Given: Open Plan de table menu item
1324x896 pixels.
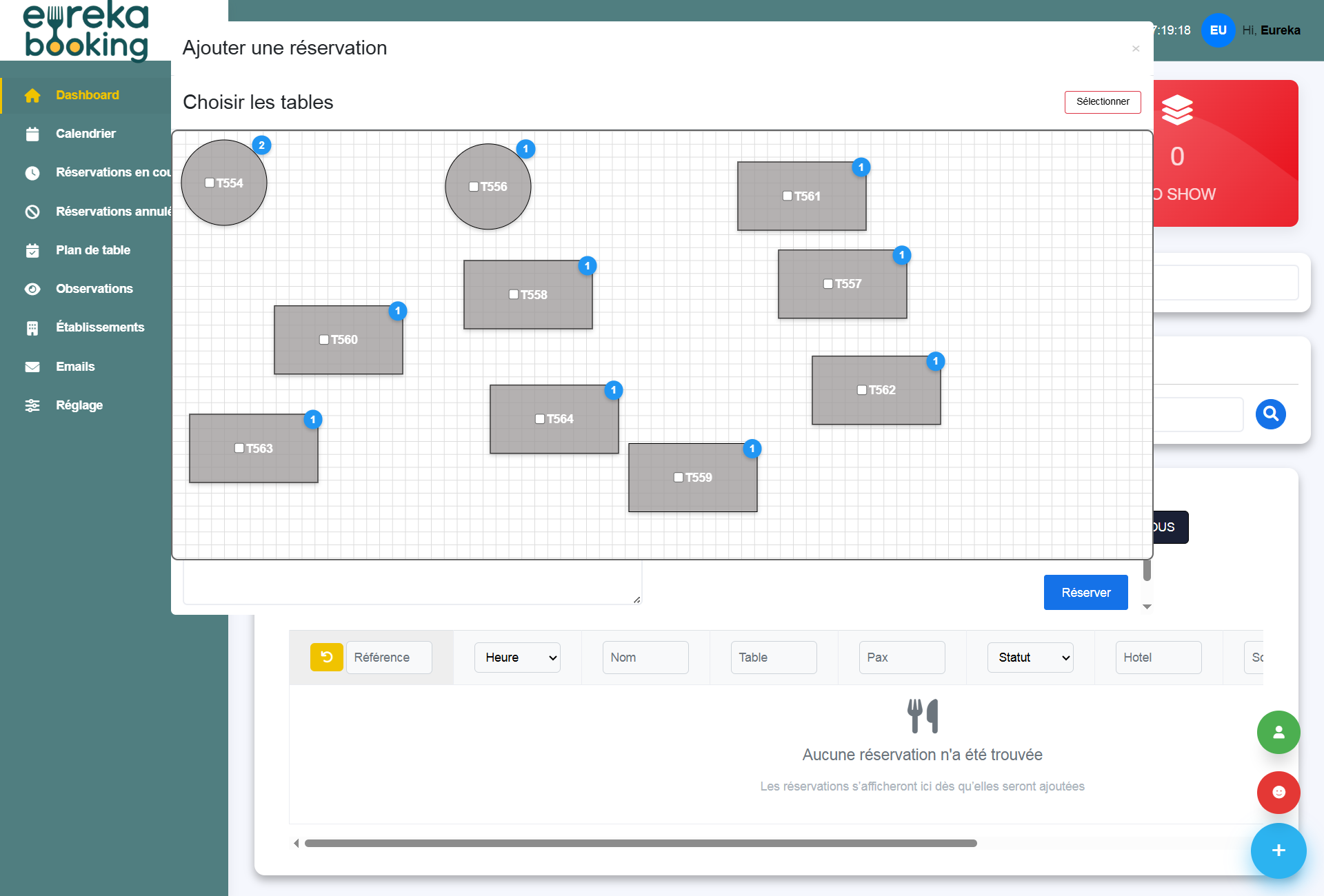Looking at the screenshot, I should point(92,250).
